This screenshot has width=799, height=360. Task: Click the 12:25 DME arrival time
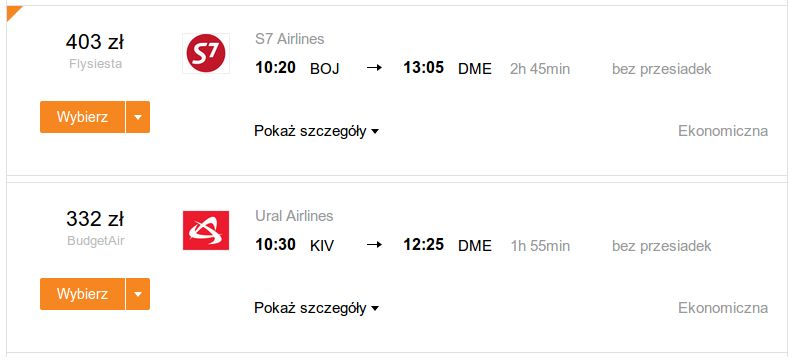pyautogui.click(x=423, y=244)
